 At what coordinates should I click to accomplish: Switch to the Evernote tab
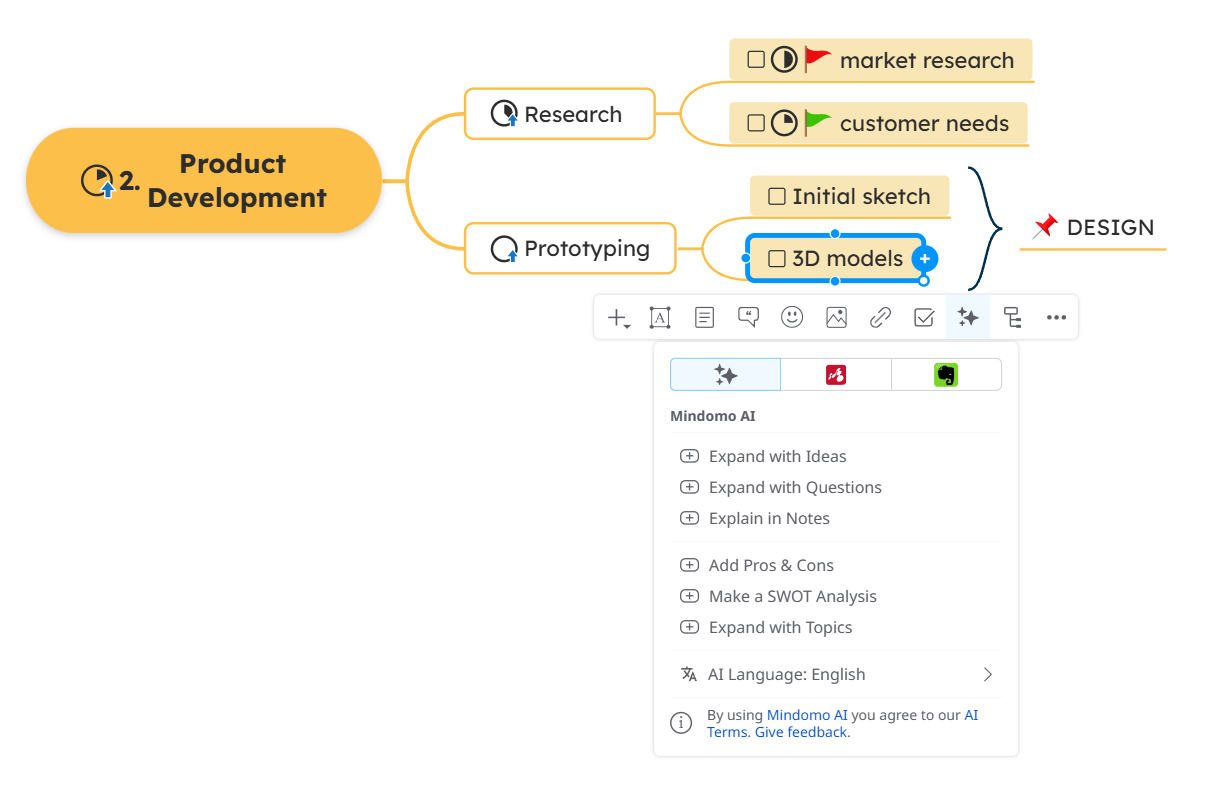click(x=946, y=374)
